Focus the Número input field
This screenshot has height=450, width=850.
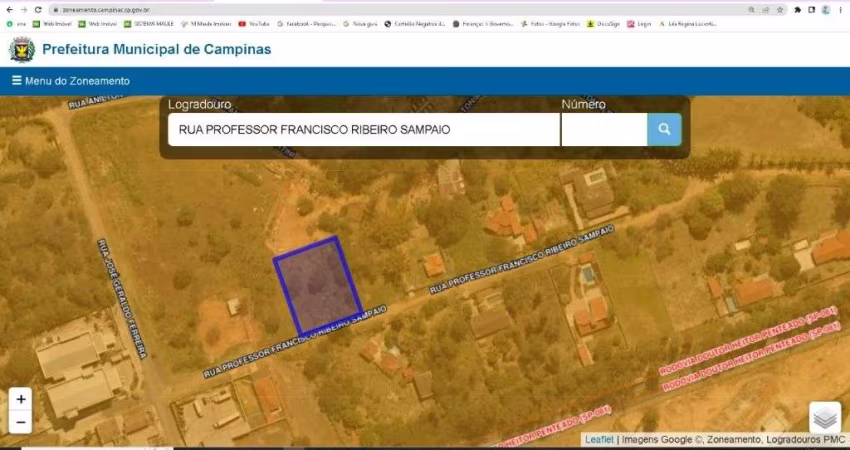[604, 130]
